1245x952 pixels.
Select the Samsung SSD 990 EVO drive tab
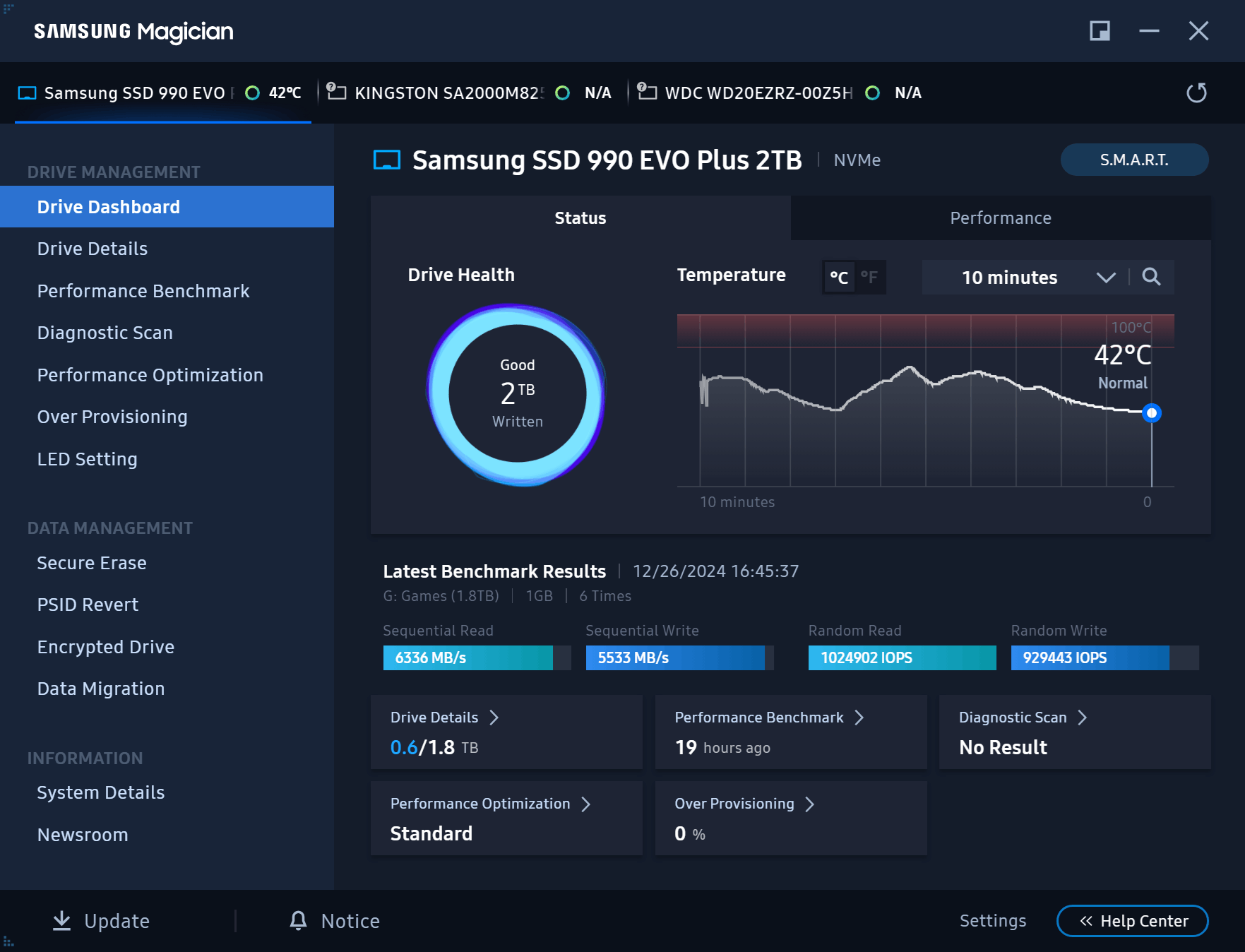tap(163, 93)
